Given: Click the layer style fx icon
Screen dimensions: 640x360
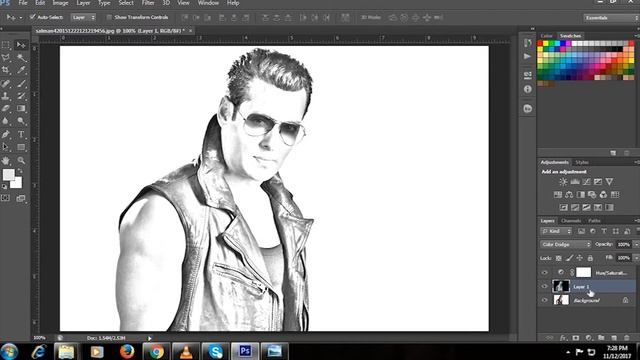Looking at the screenshot, I should [x=563, y=338].
